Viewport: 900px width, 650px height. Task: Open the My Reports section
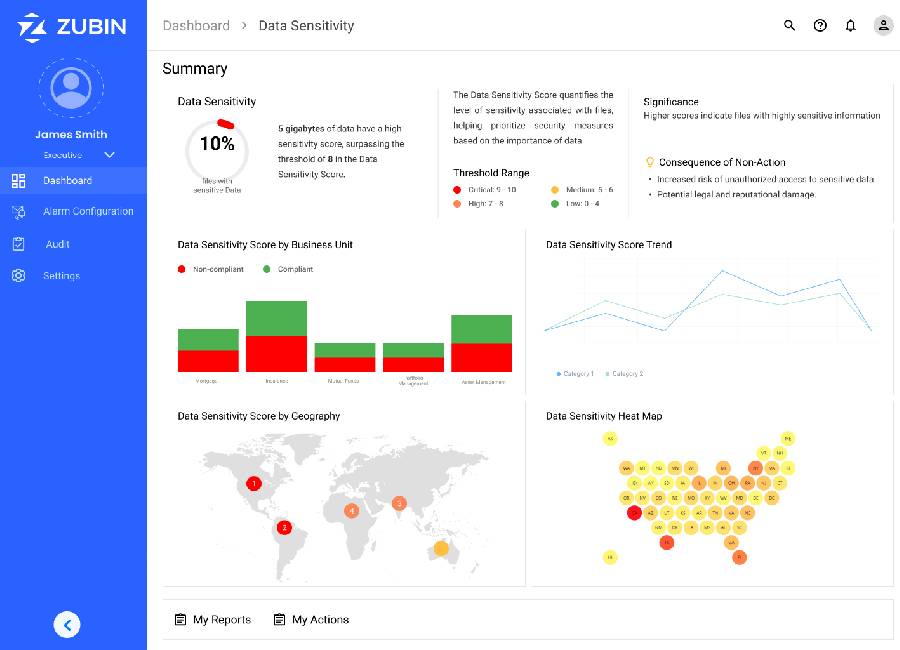(x=213, y=620)
